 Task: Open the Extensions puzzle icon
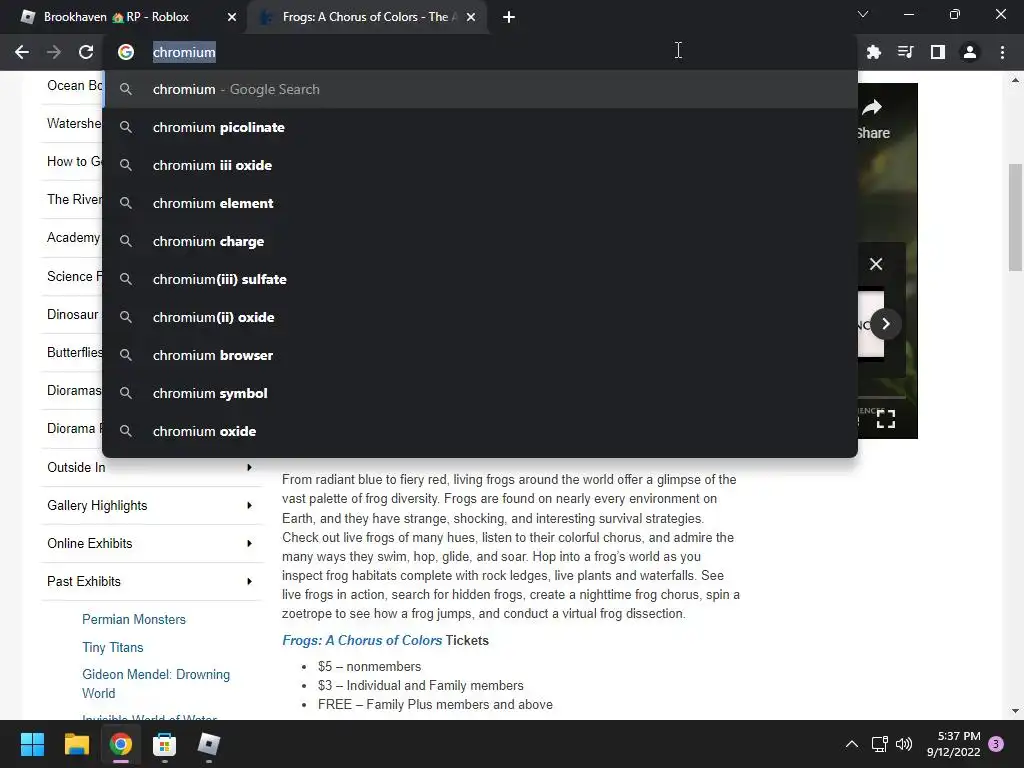point(873,52)
